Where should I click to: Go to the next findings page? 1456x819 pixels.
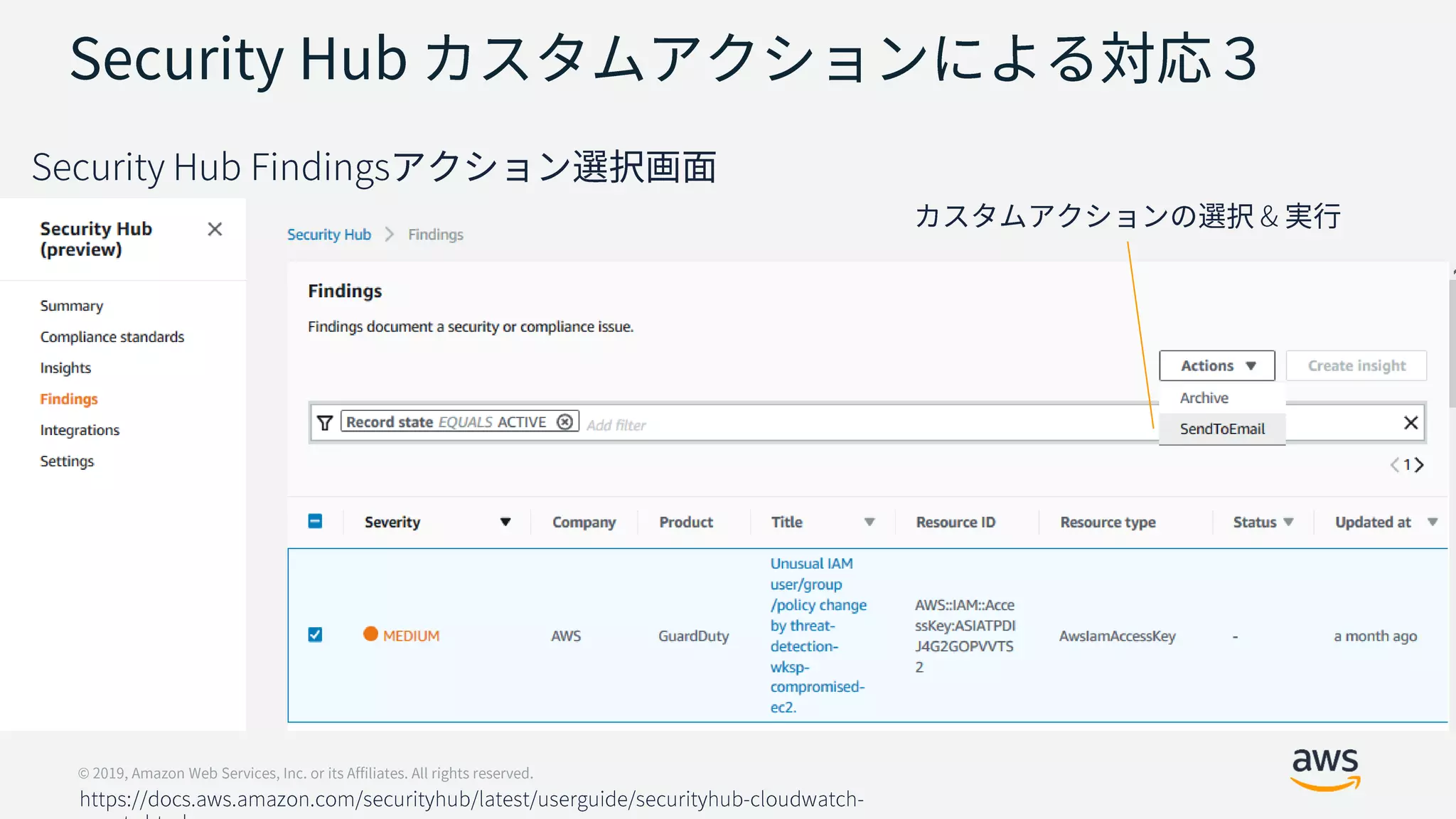tap(1420, 465)
